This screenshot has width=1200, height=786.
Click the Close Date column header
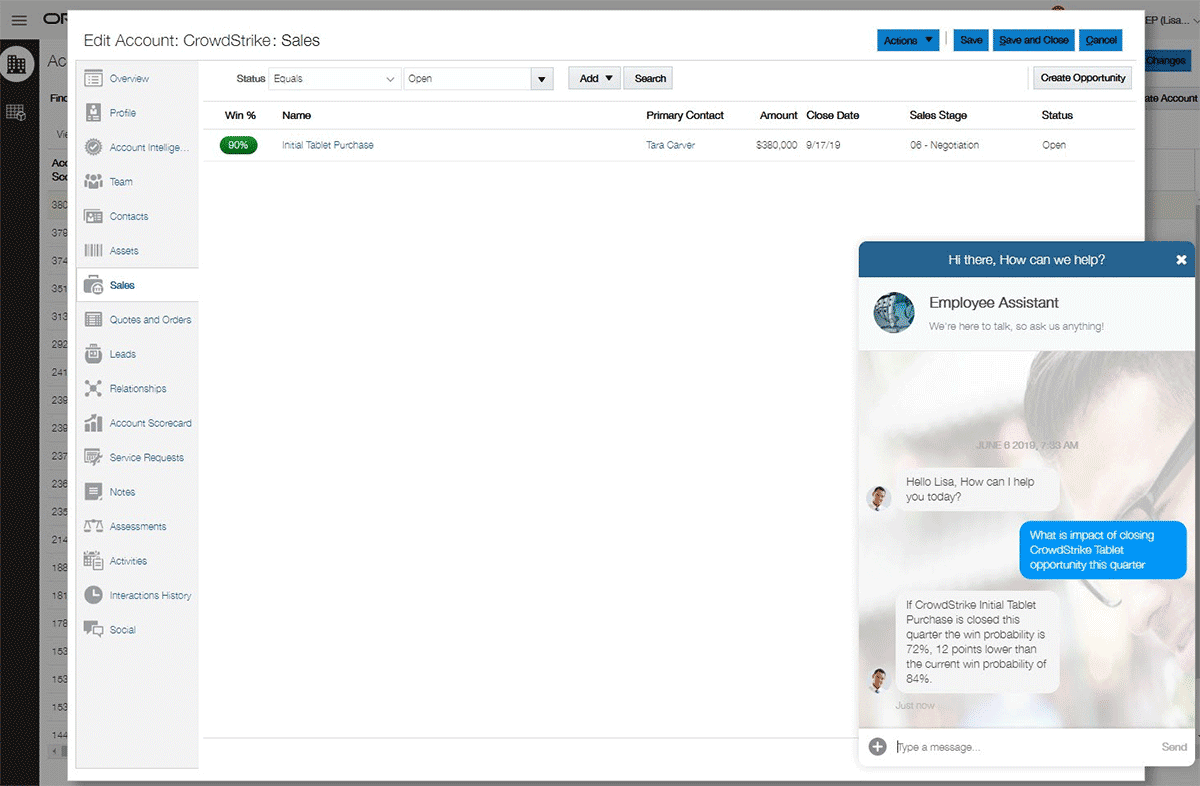pos(833,115)
